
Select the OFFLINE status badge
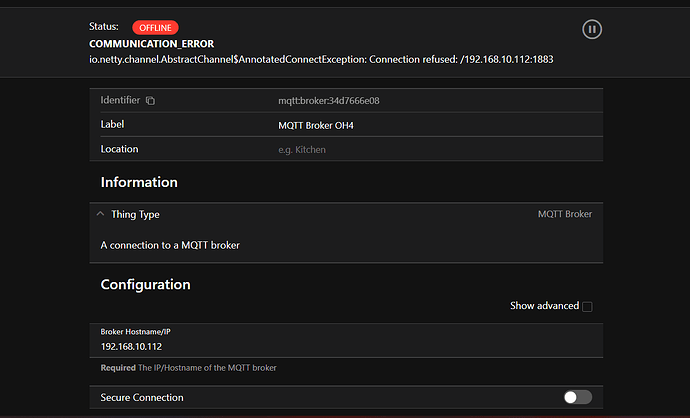[155, 28]
